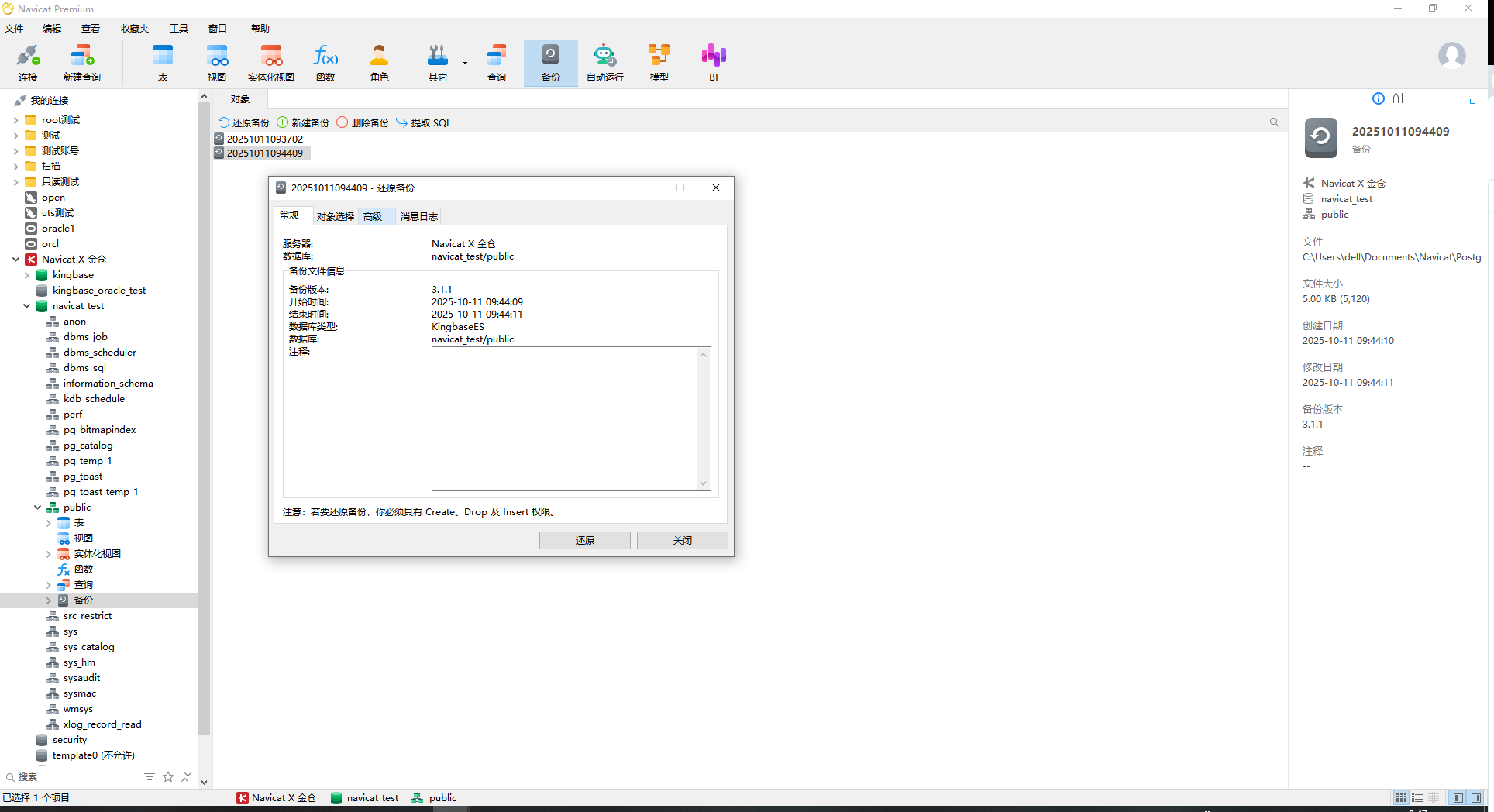The height and width of the screenshot is (812, 1494).
Task: Select the sys_catalog schema
Action: click(89, 647)
